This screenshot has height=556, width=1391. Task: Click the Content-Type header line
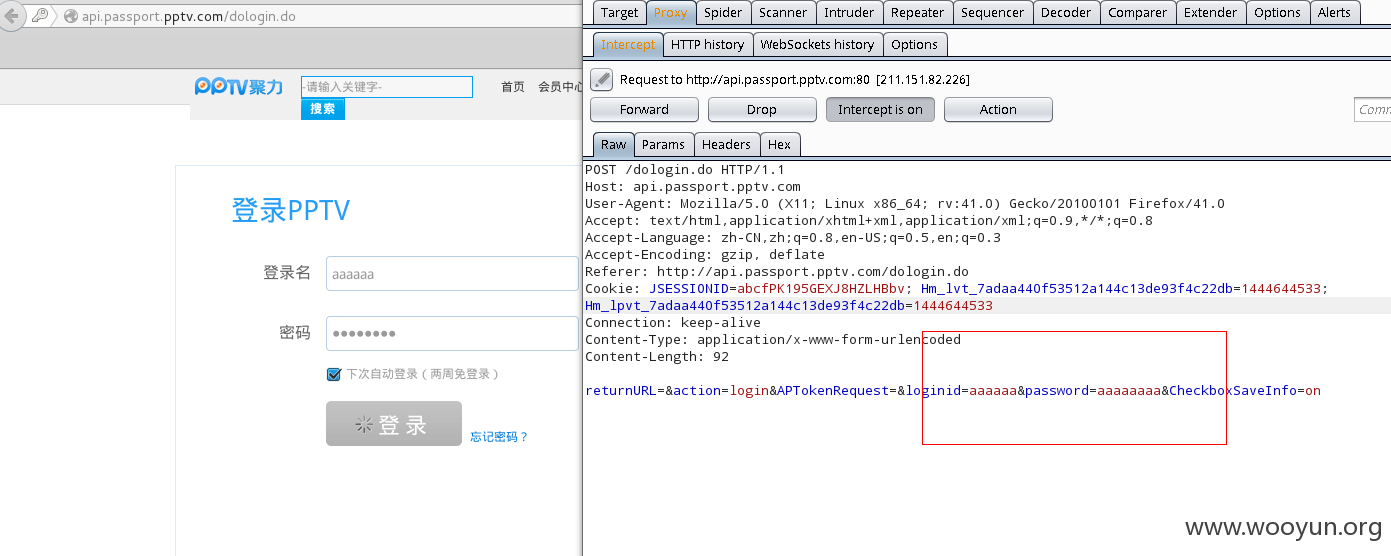(x=773, y=340)
